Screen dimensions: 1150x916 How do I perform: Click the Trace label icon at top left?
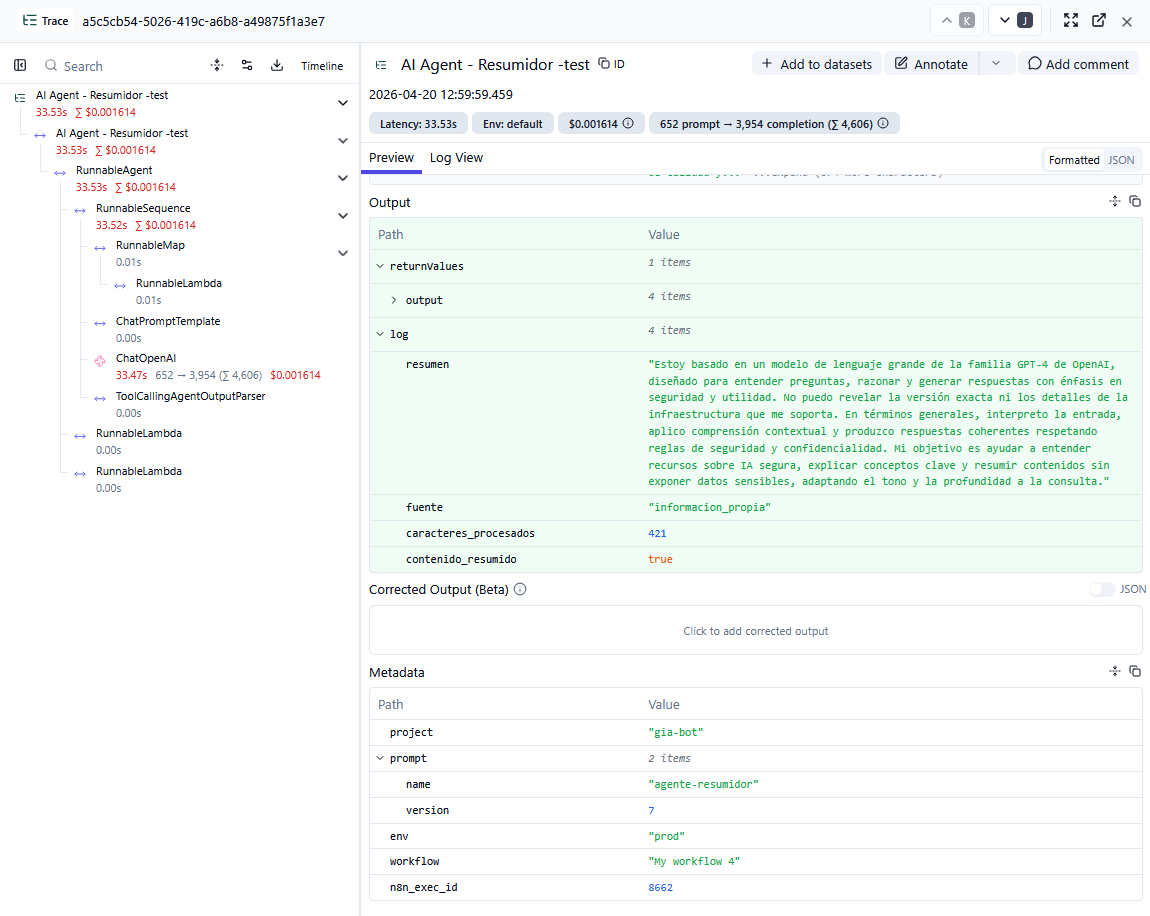tap(29, 21)
